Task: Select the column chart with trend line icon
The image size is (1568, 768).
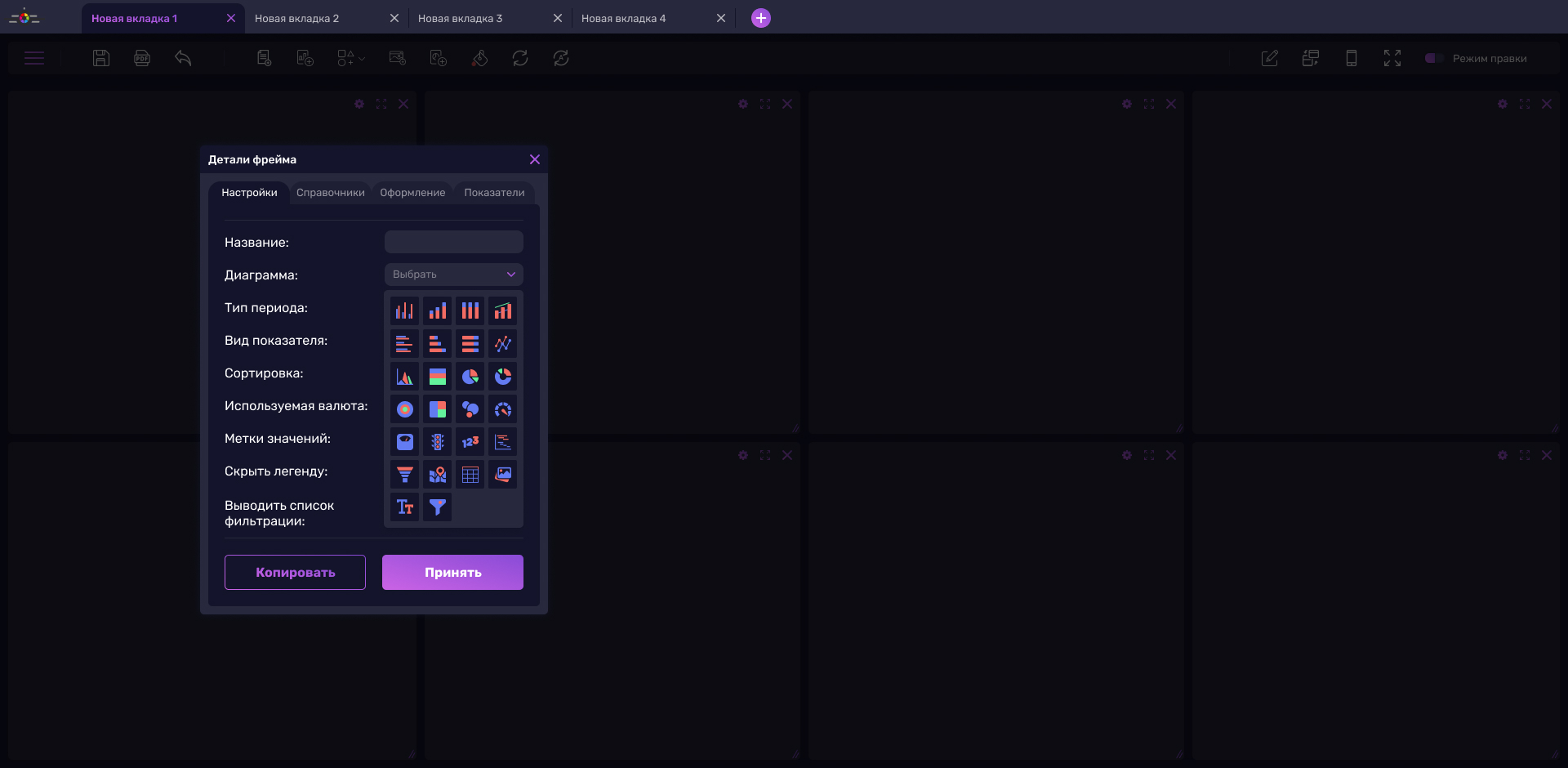Action: coord(503,311)
